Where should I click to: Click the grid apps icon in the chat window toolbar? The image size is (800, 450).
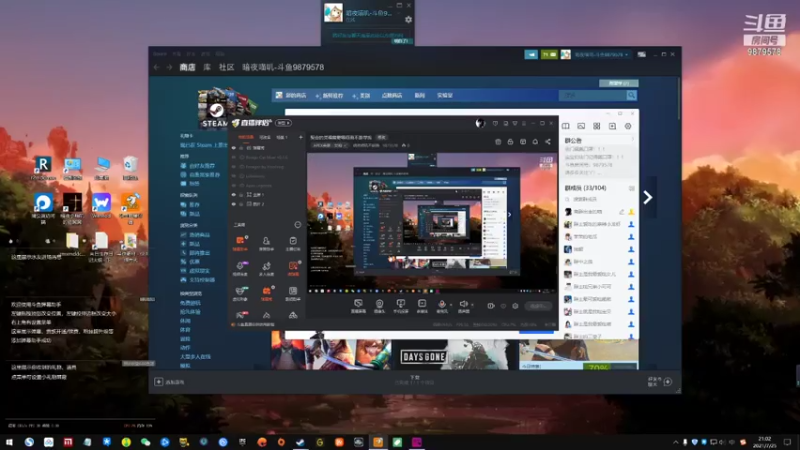click(x=596, y=126)
